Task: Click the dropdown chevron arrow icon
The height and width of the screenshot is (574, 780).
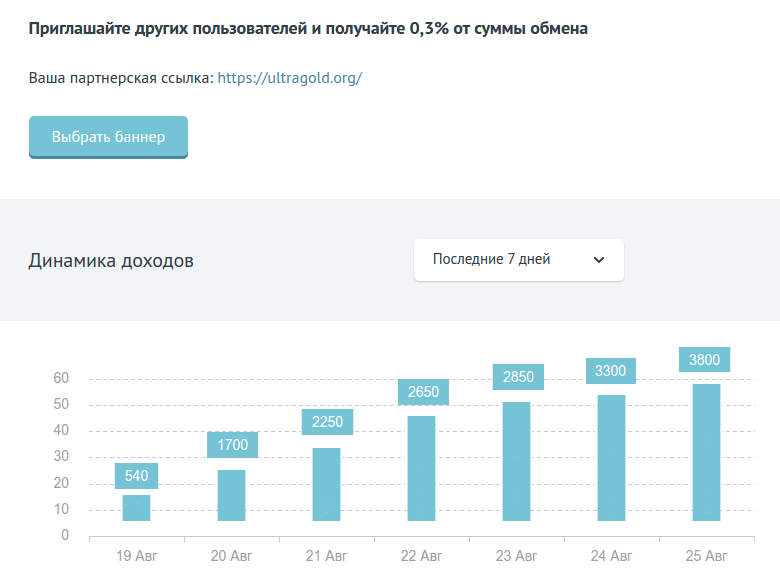Action: (x=599, y=260)
